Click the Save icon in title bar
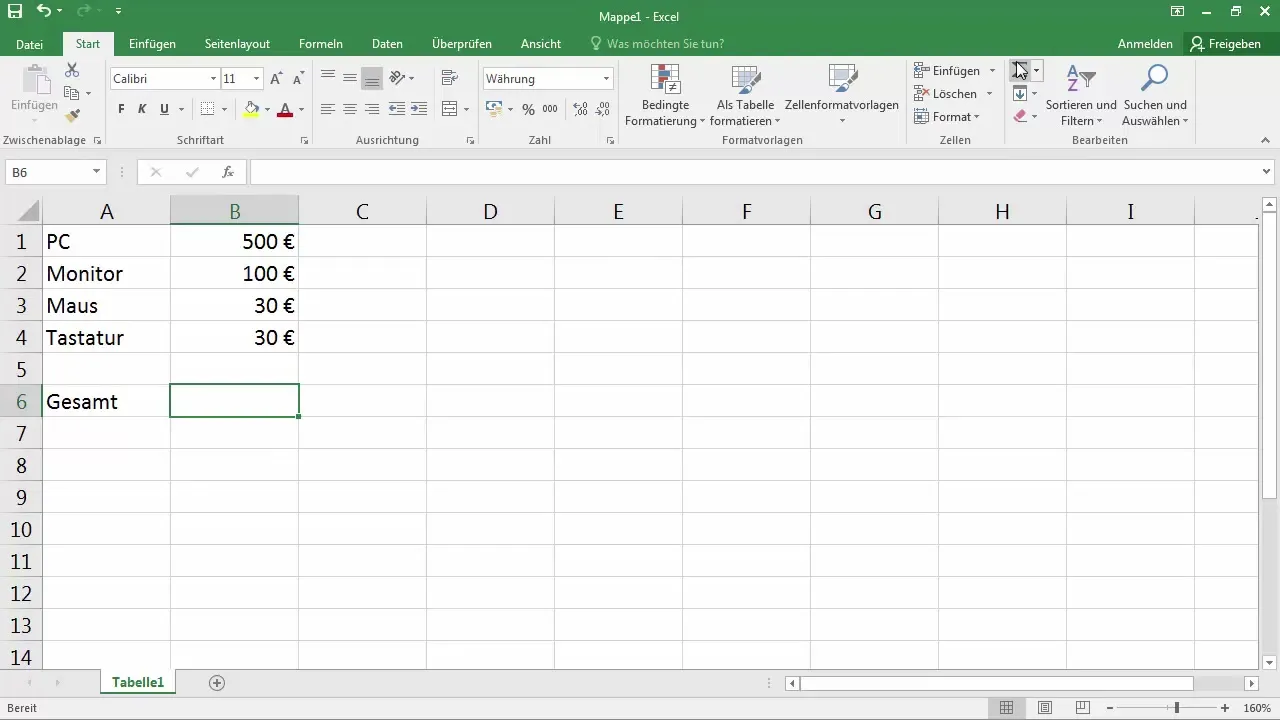 pos(15,12)
